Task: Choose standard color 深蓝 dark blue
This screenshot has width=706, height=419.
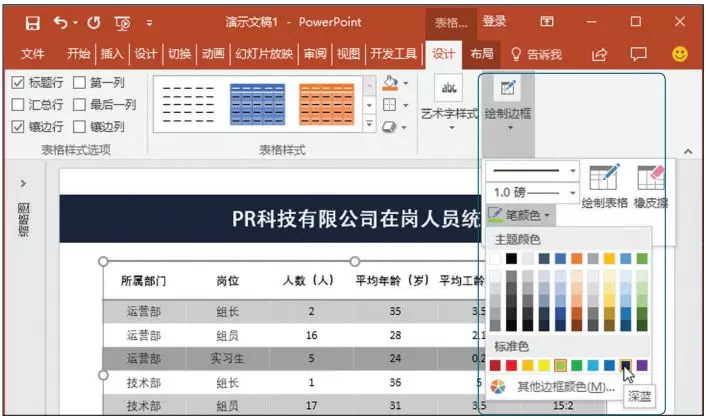Action: [x=626, y=365]
